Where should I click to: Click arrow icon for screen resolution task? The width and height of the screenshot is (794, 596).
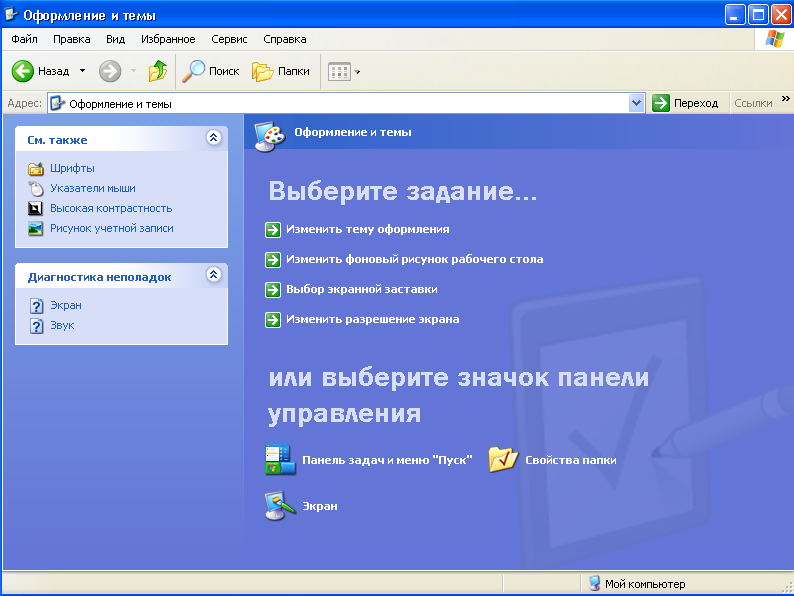click(x=273, y=320)
